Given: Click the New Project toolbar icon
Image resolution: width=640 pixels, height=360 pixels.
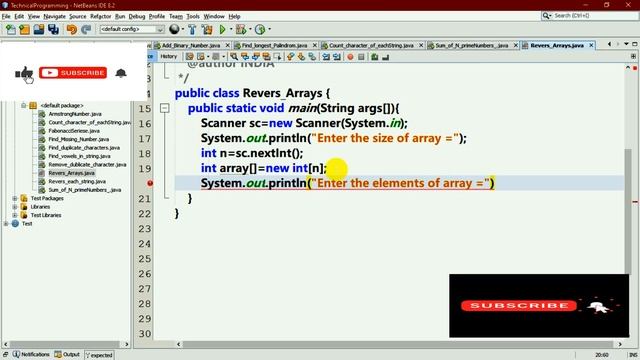Looking at the screenshot, I should click(24, 29).
